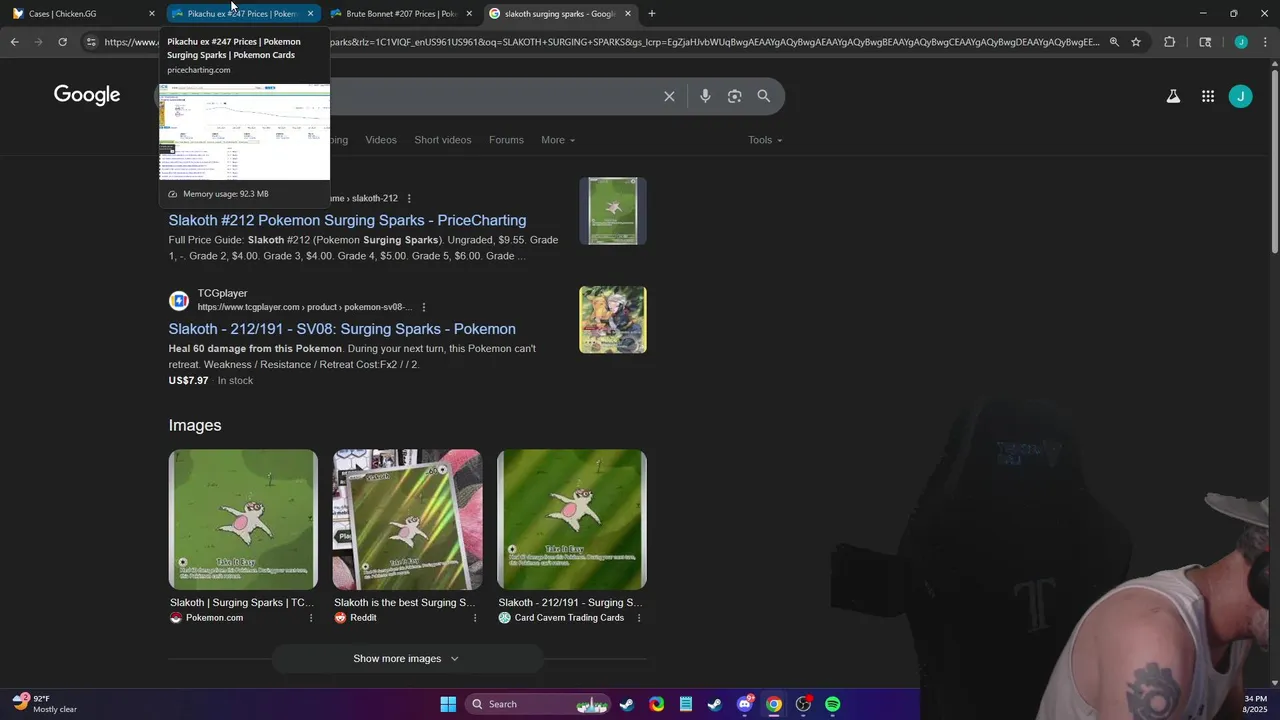Start a voice search with the microphone
Screen dimensions: 1280x720
pos(705,96)
